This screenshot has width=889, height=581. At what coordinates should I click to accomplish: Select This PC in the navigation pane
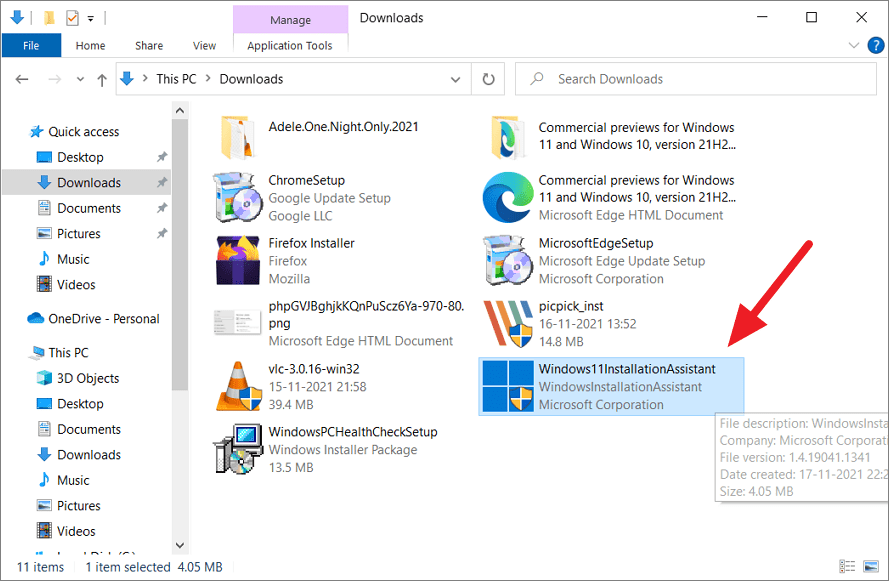[x=68, y=353]
